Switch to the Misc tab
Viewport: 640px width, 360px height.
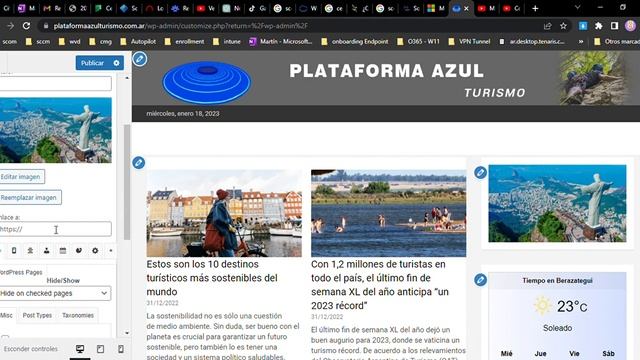7,315
